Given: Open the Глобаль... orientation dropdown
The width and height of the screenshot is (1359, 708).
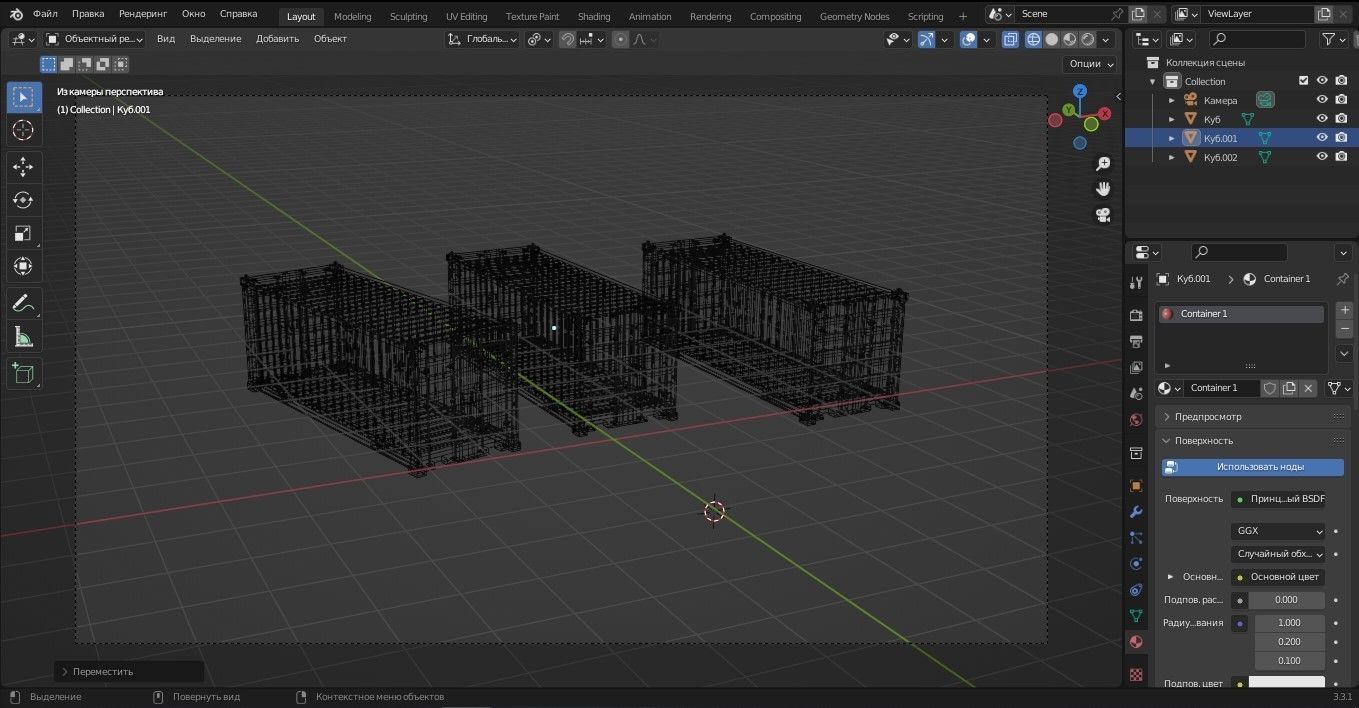Looking at the screenshot, I should click(x=482, y=39).
